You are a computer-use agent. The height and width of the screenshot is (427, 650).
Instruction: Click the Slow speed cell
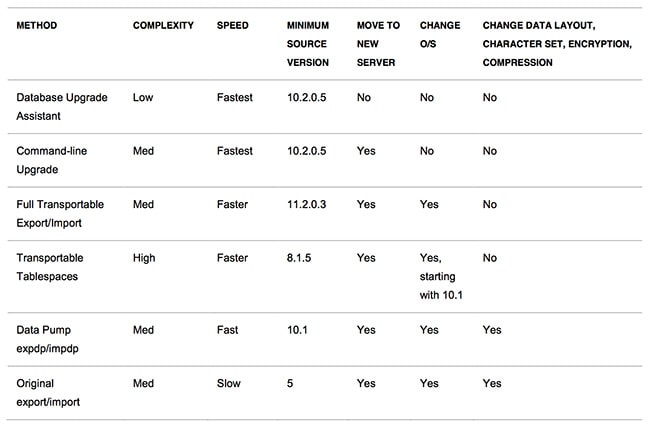point(229,382)
